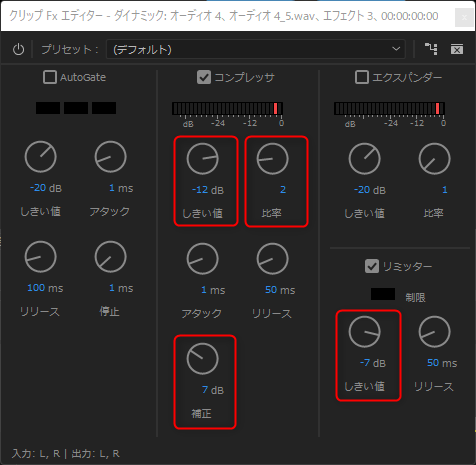
Task: Click the AutoGate 100 ms release value
Action: pyautogui.click(x=45, y=288)
